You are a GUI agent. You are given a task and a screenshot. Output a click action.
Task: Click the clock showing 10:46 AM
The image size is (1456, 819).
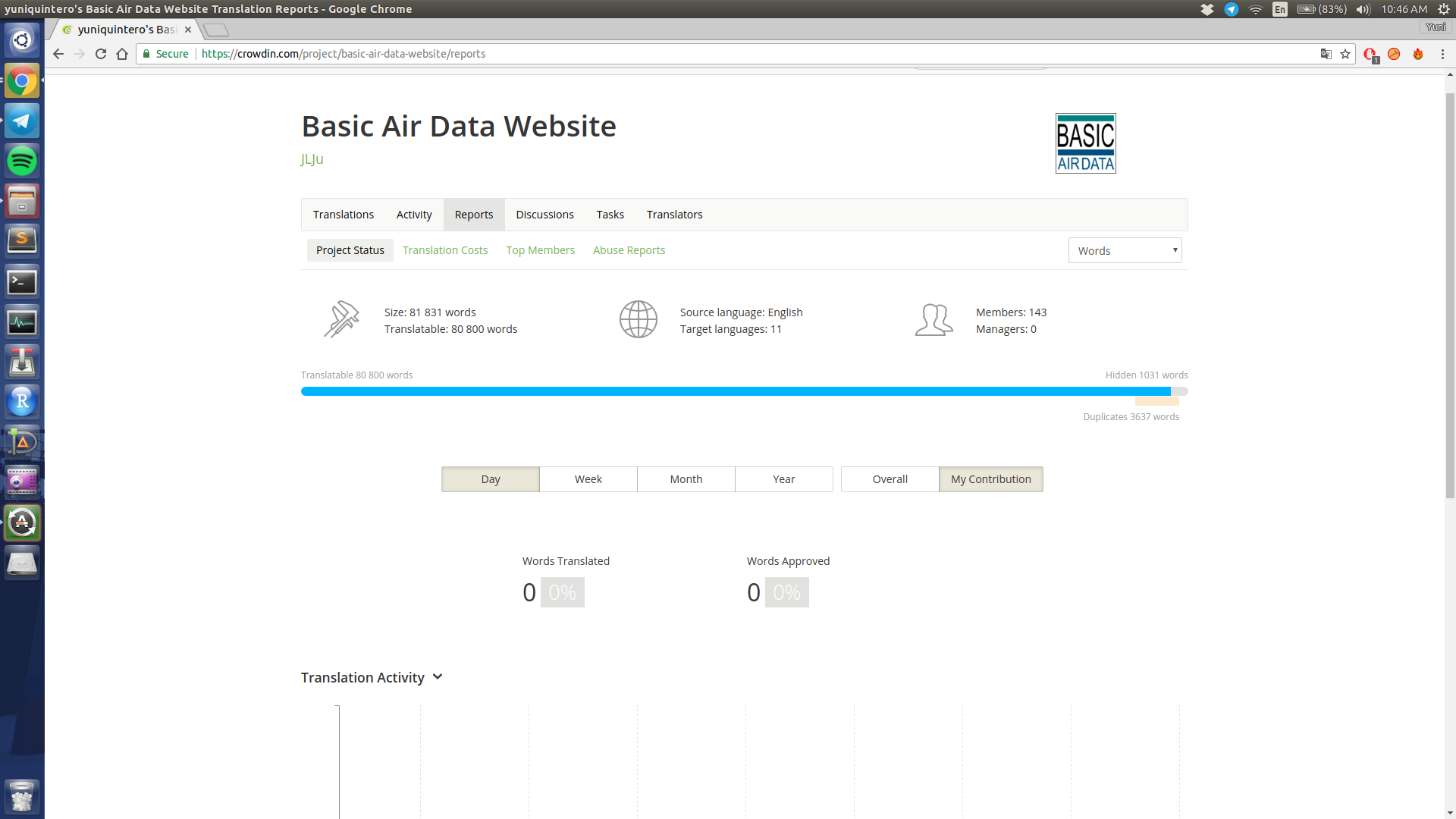click(1404, 9)
